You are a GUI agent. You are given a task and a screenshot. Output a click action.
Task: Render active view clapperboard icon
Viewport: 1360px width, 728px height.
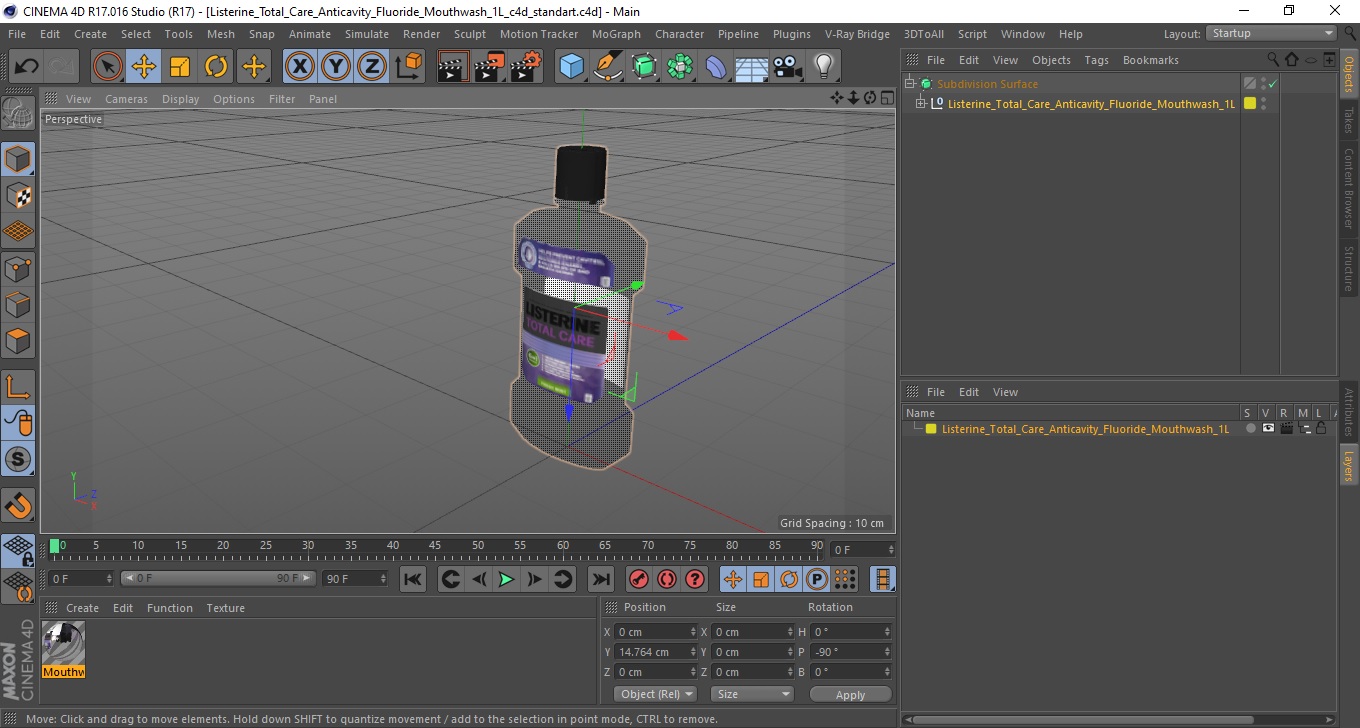point(453,67)
